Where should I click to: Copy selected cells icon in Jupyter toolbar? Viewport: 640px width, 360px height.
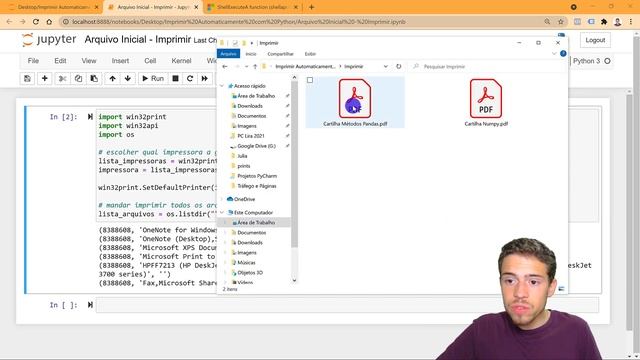[x=78, y=78]
